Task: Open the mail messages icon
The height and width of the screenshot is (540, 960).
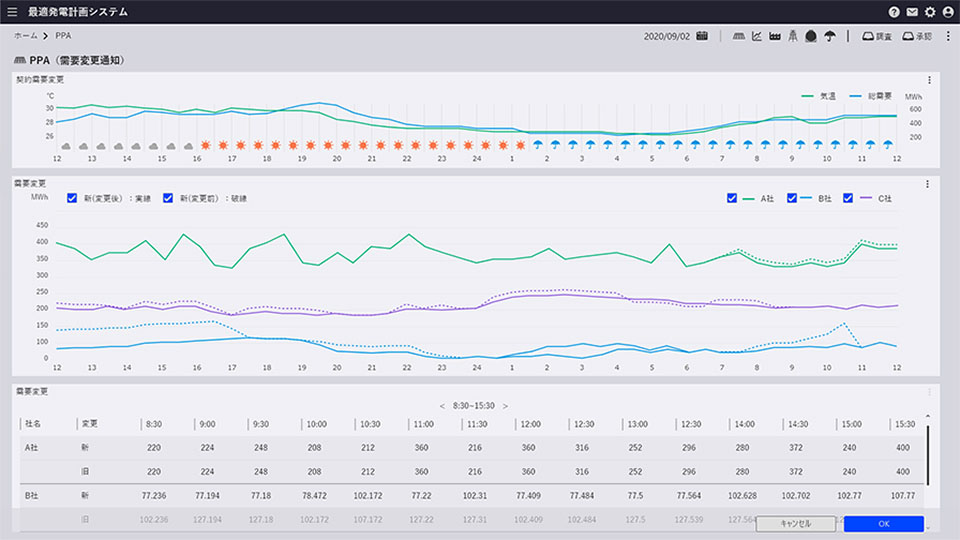Action: point(912,12)
